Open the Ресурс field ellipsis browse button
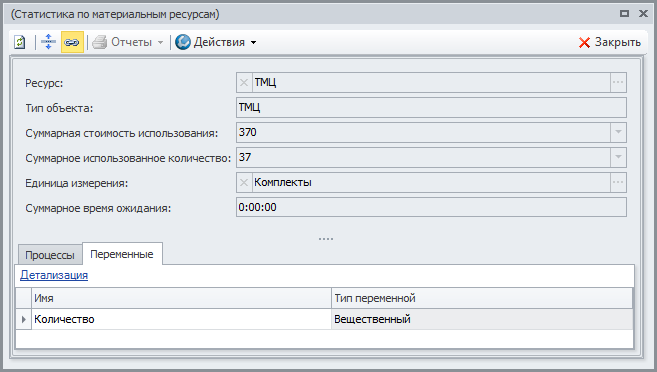This screenshot has width=657, height=372. pos(618,83)
